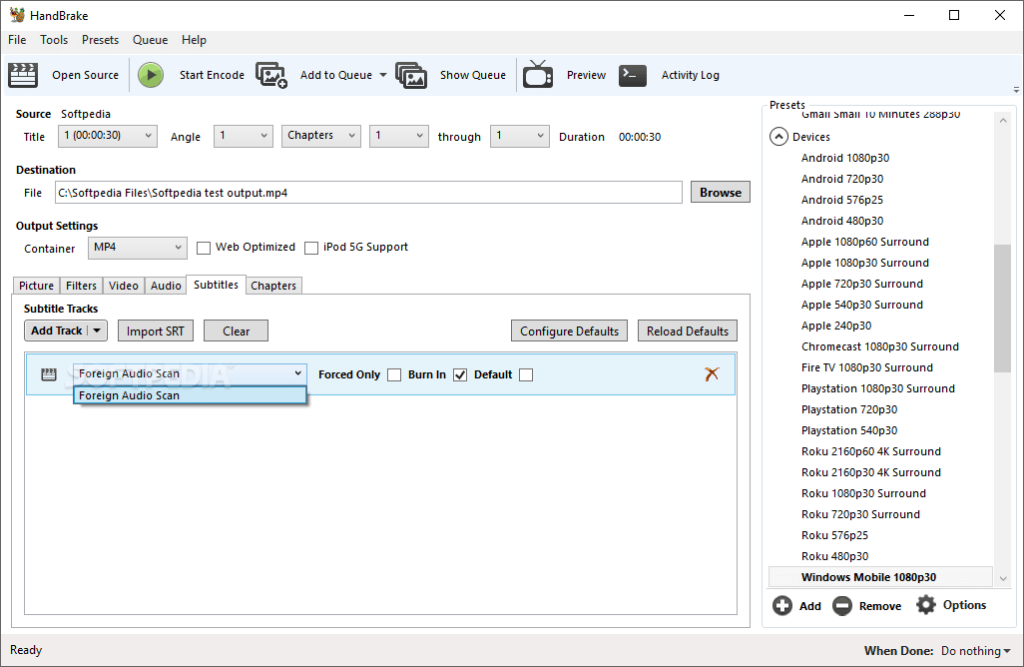Switch to the Audio tab
Screen dimensions: 1024x667
166,285
